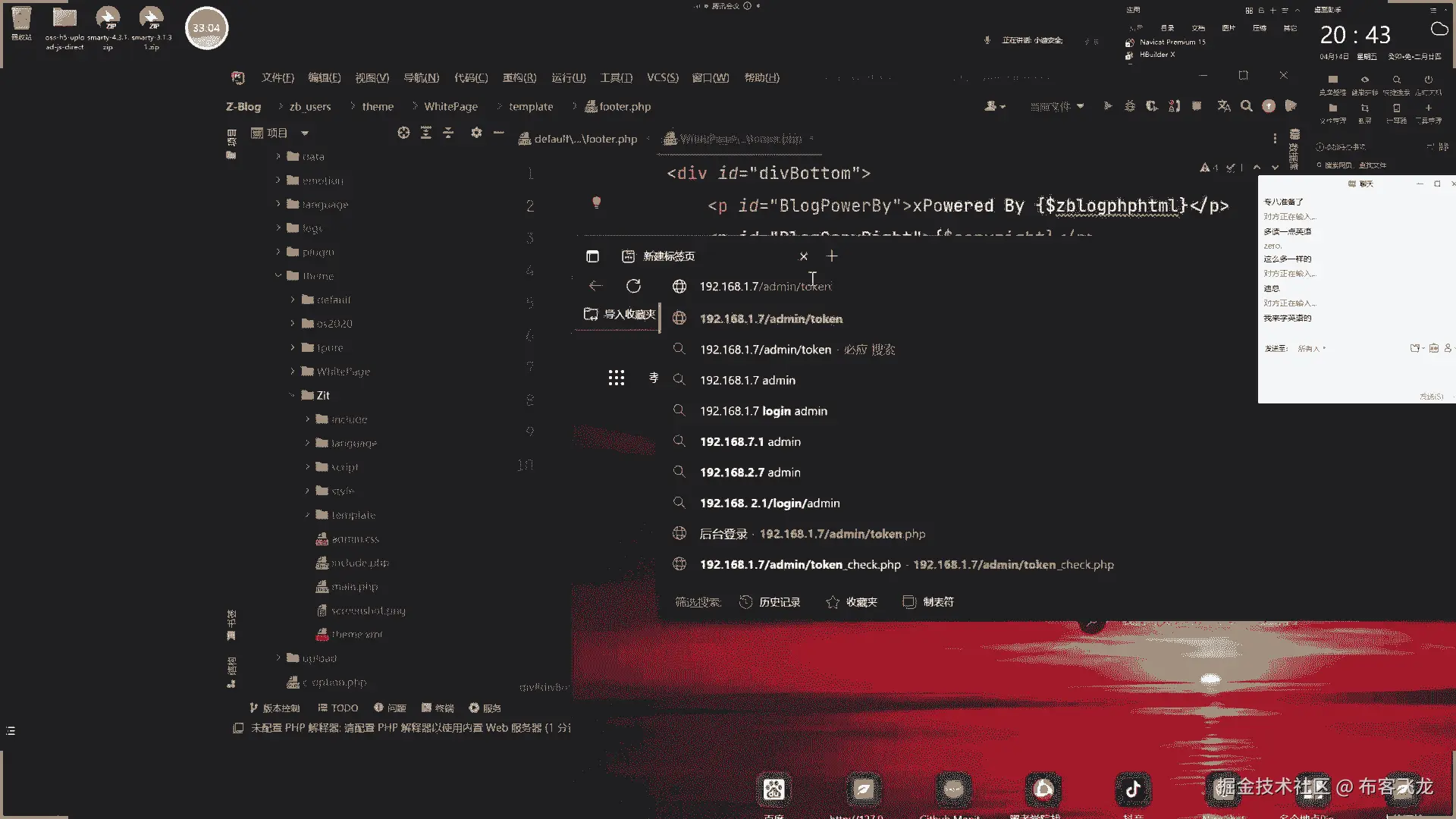
Task: Select the 192.168.1.7/admin/token_check.php suggestion
Action: click(800, 565)
